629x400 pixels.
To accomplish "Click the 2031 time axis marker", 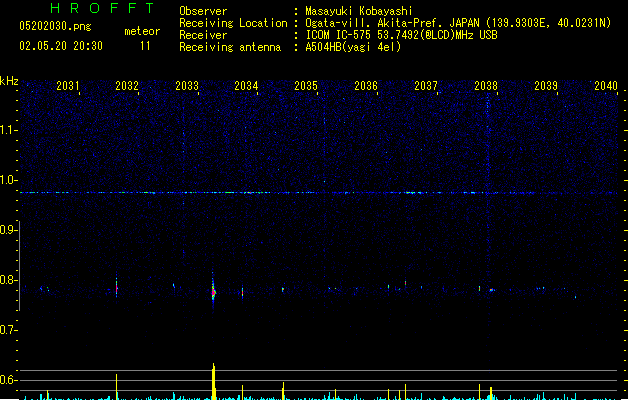I will pos(67,86).
